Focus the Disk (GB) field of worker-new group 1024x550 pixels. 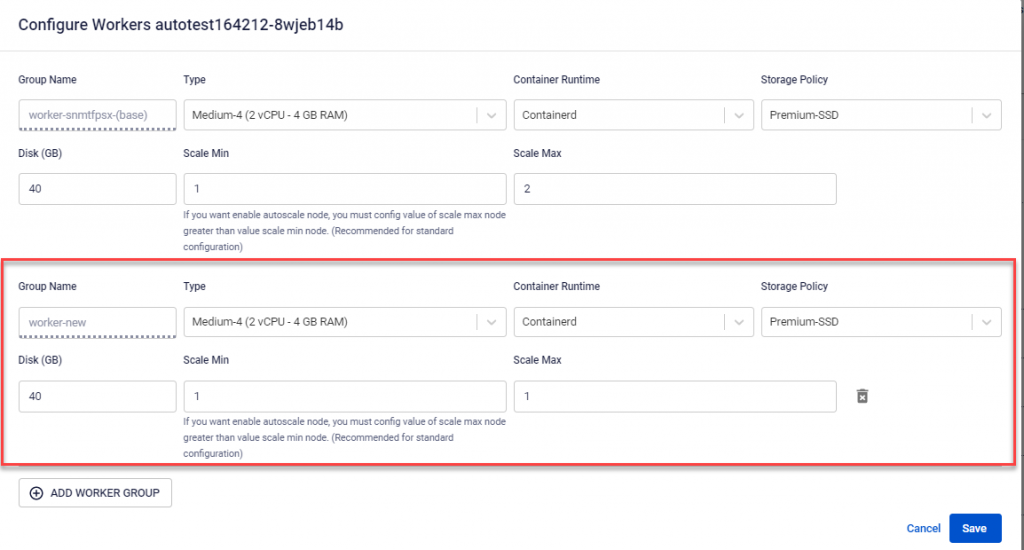click(x=97, y=396)
